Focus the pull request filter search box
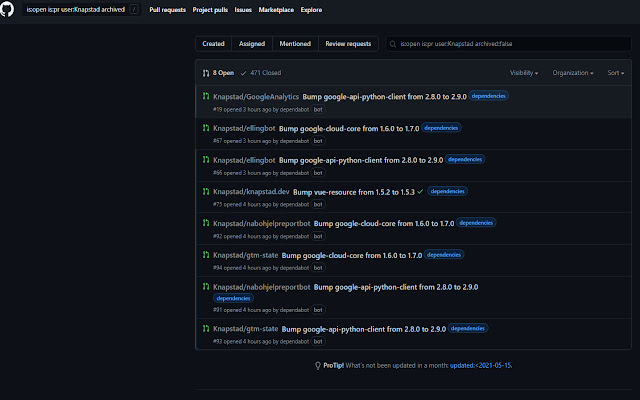This screenshot has height=400, width=640. [x=509, y=44]
